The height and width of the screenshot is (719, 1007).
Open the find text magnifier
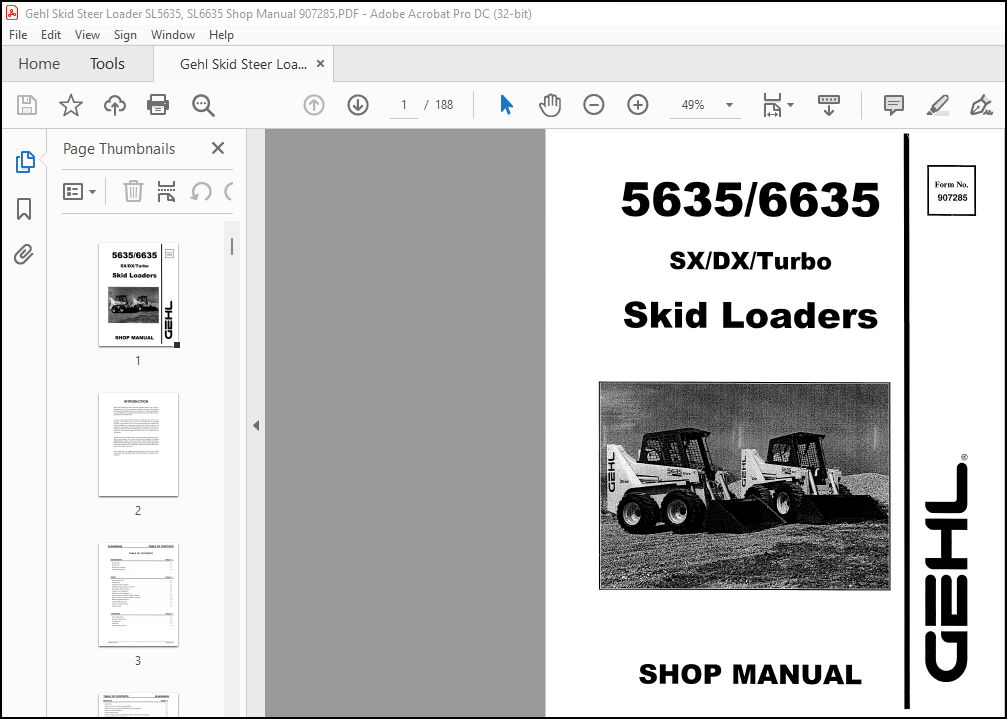click(203, 105)
